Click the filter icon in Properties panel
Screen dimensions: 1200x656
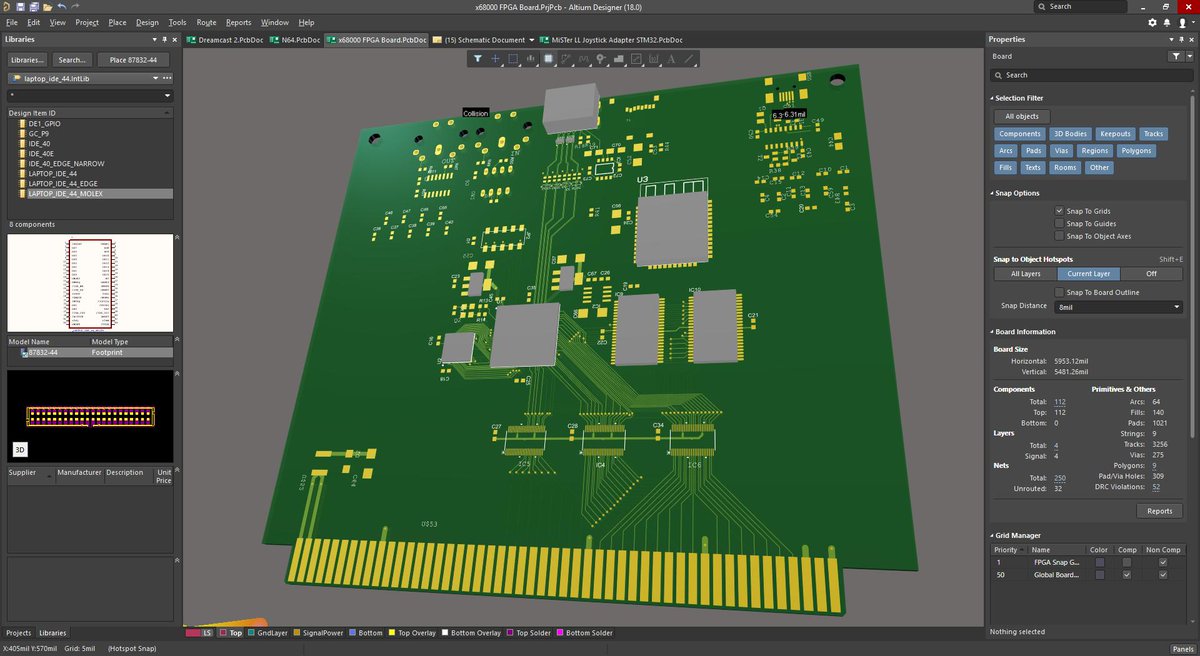click(x=1175, y=57)
